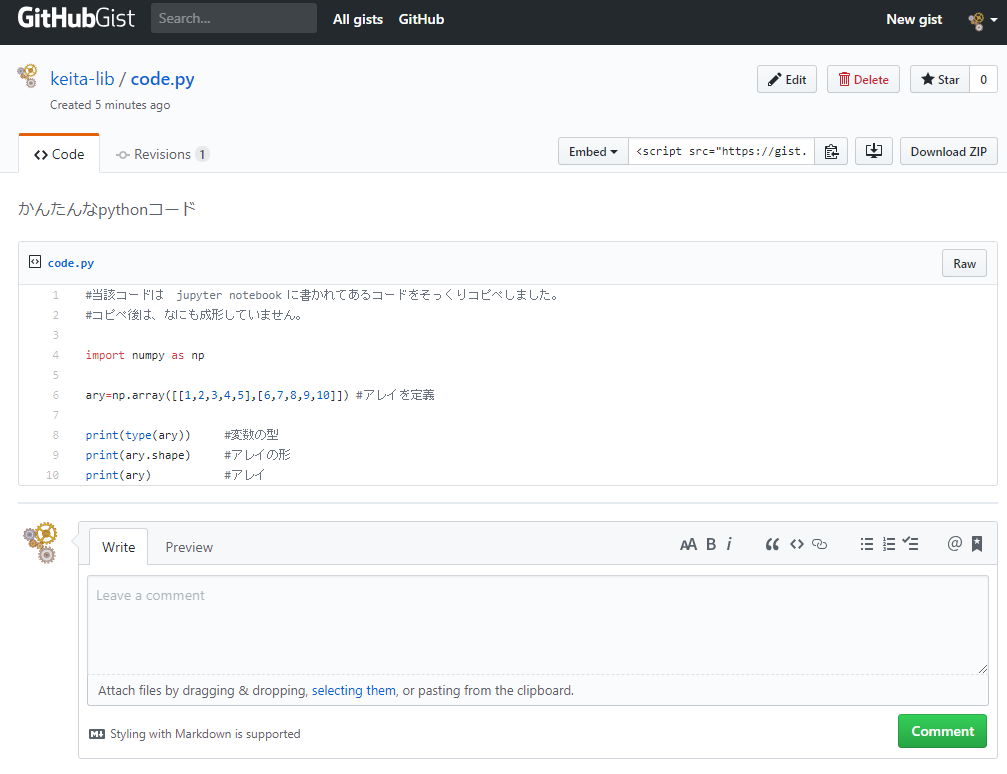
Task: Apply bold formatting in comment
Action: tap(711, 545)
